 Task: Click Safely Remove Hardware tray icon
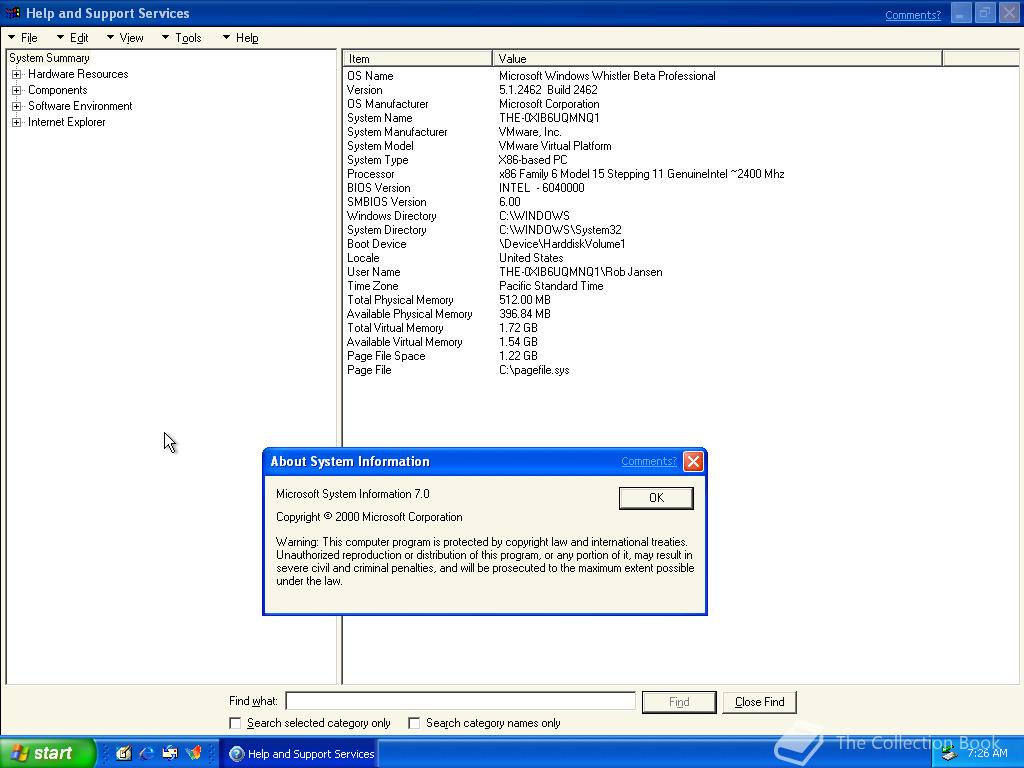point(950,754)
